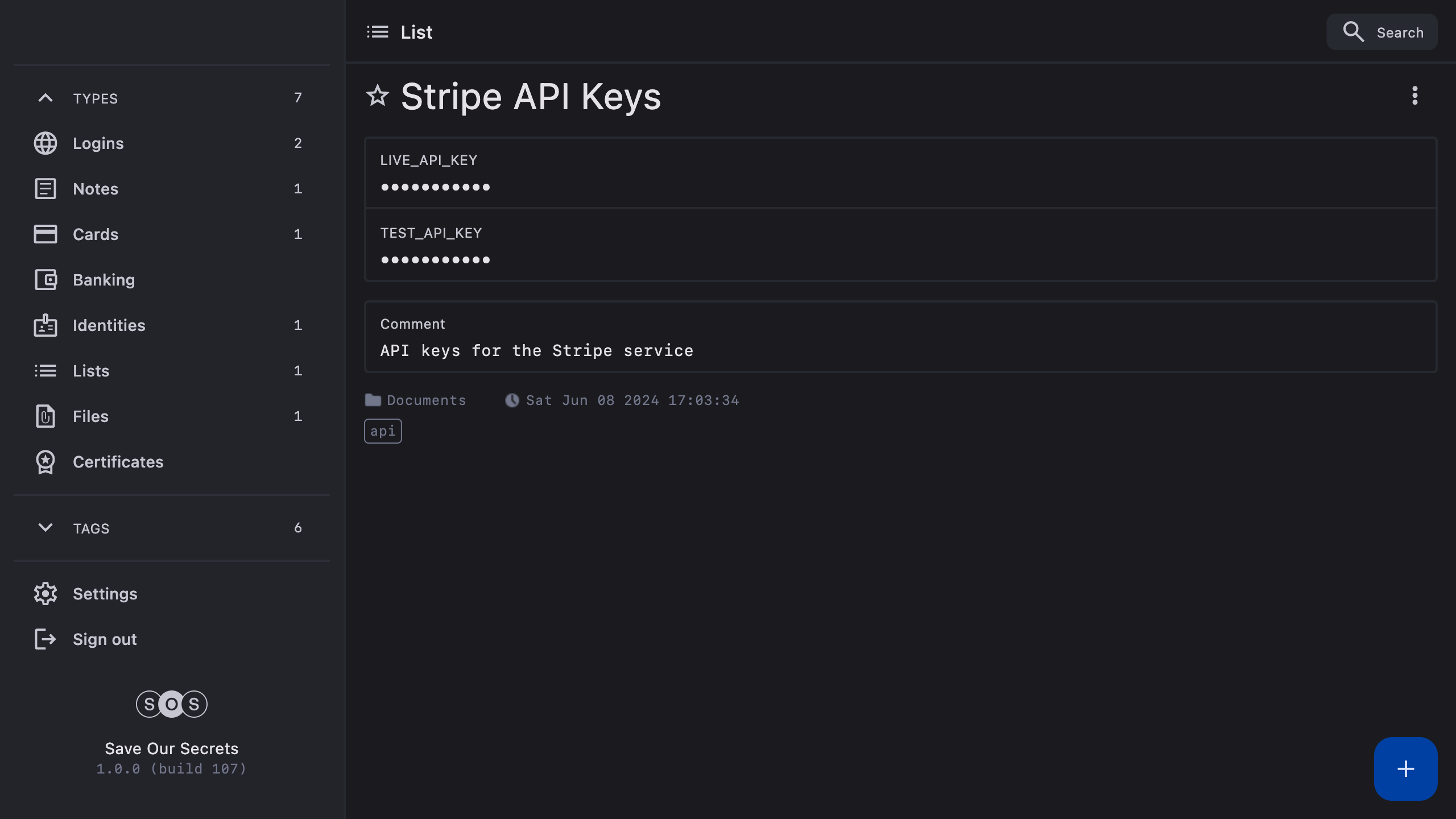
Task: Click the Certificates ribbon icon
Action: [45, 462]
